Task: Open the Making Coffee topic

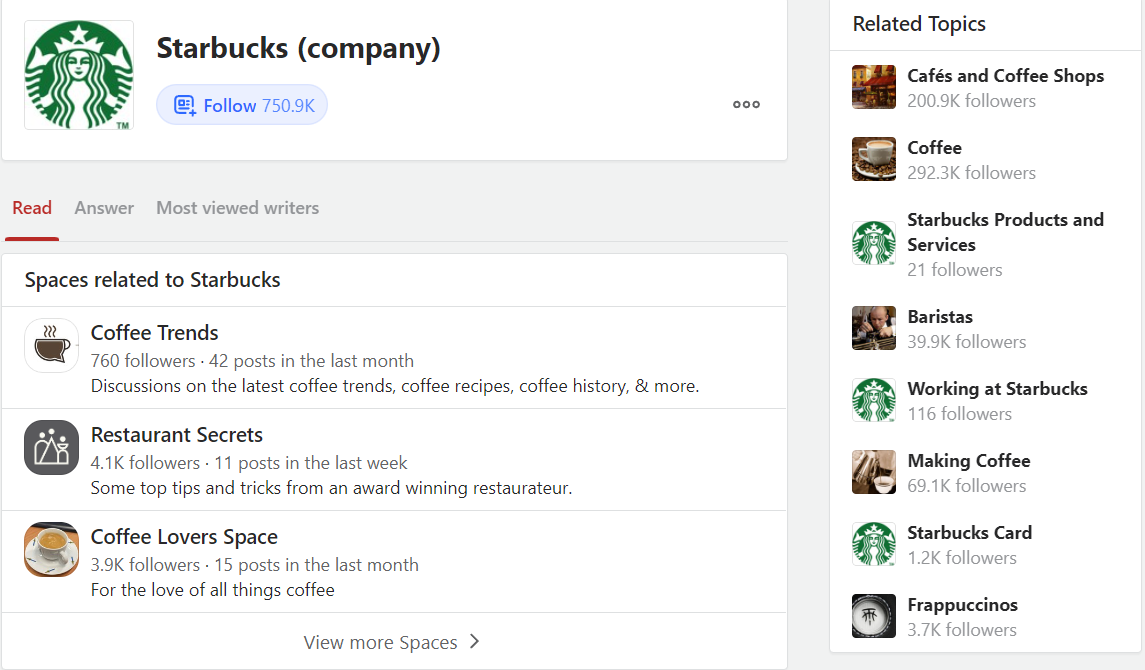Action: (969, 461)
